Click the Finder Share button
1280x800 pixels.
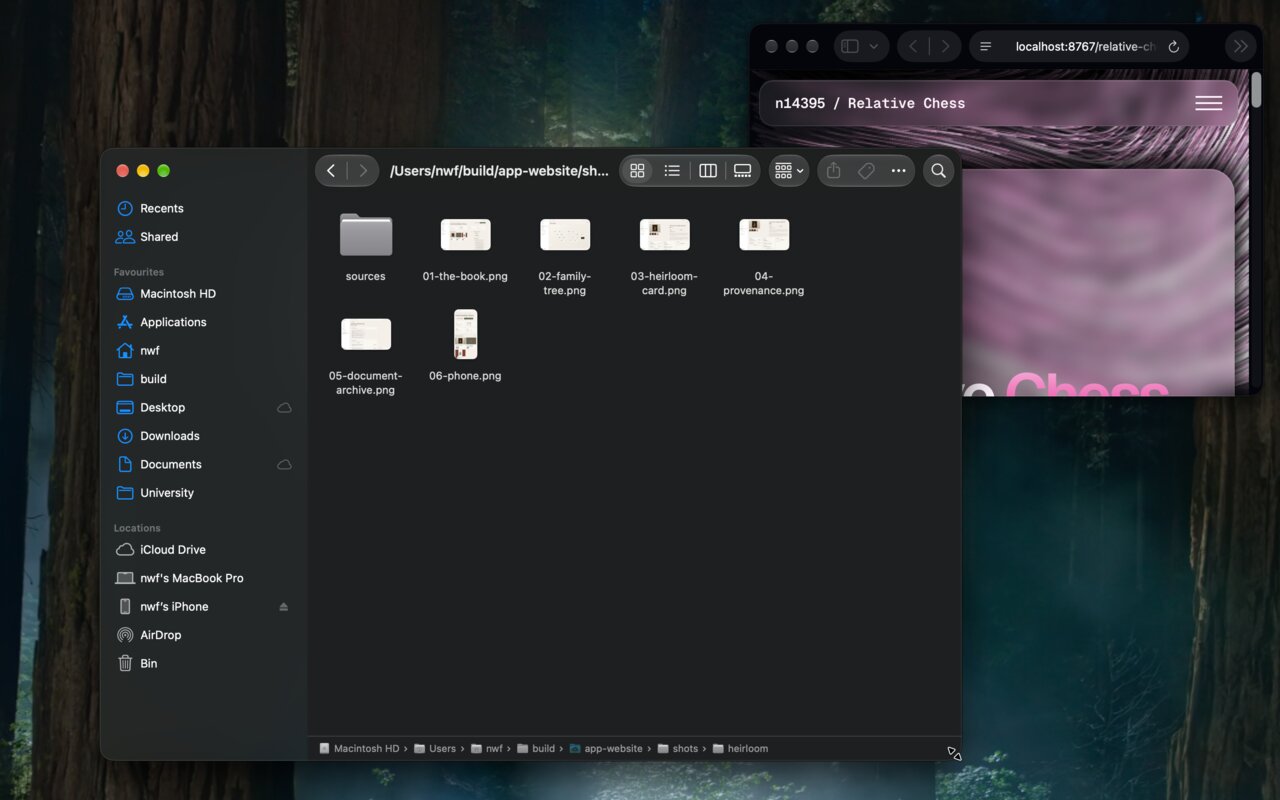click(834, 171)
